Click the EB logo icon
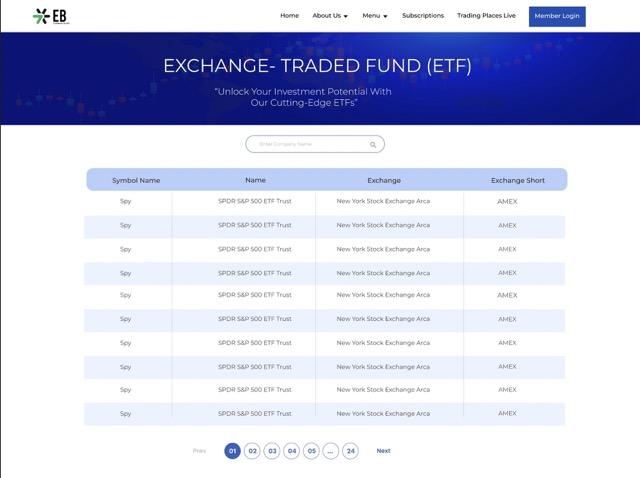Screen dimensions: 640x478 point(51,16)
